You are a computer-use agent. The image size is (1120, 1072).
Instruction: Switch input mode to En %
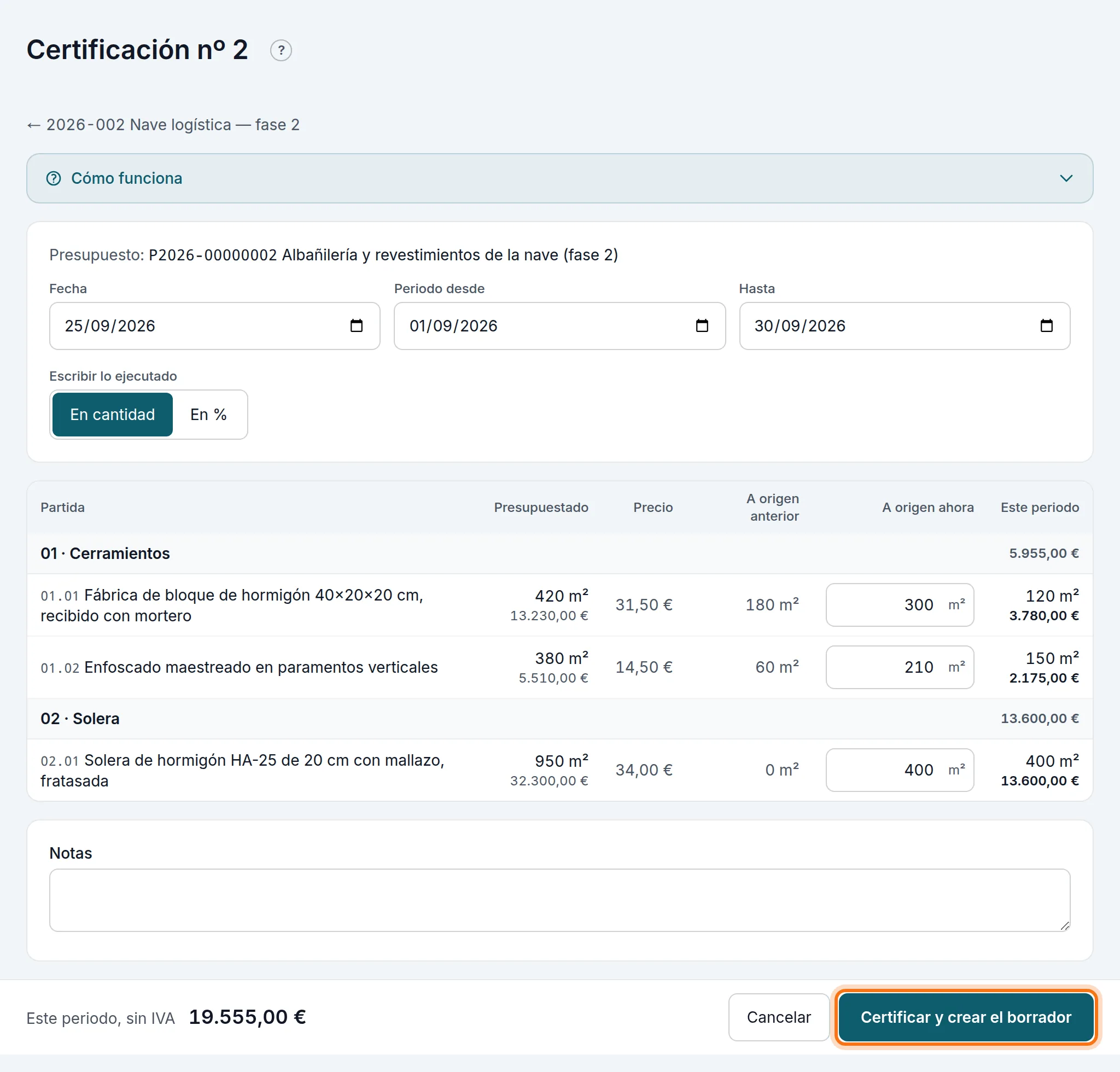(208, 414)
